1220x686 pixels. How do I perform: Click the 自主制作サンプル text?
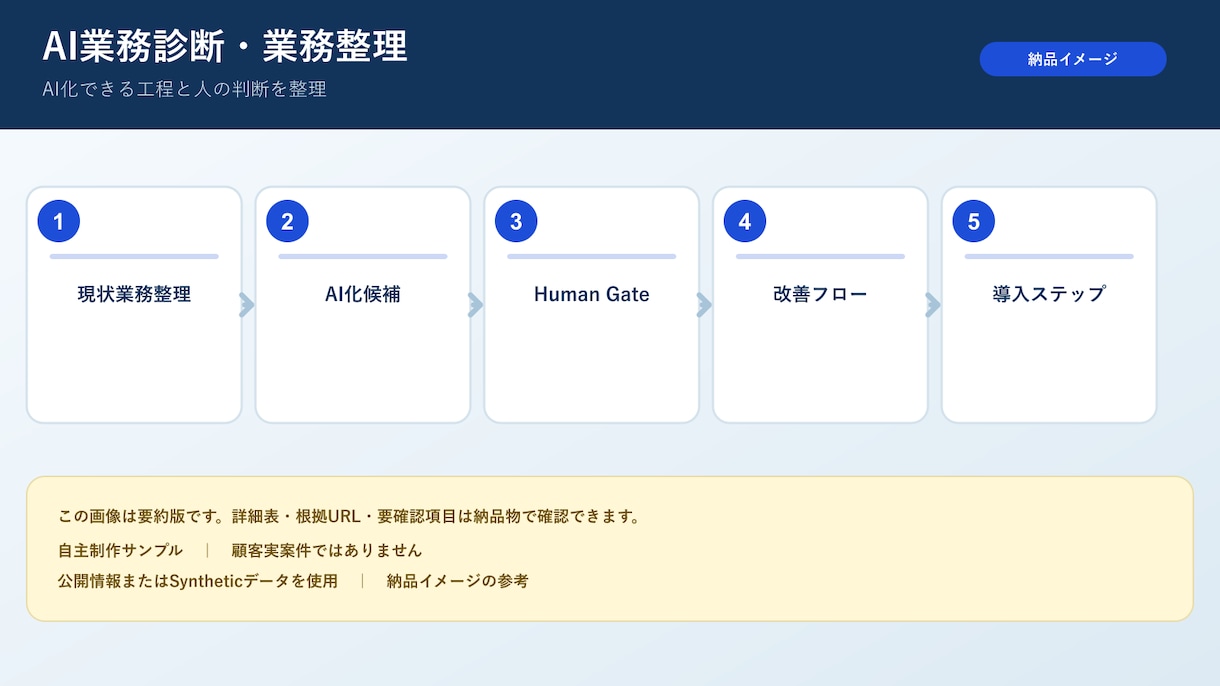click(121, 550)
